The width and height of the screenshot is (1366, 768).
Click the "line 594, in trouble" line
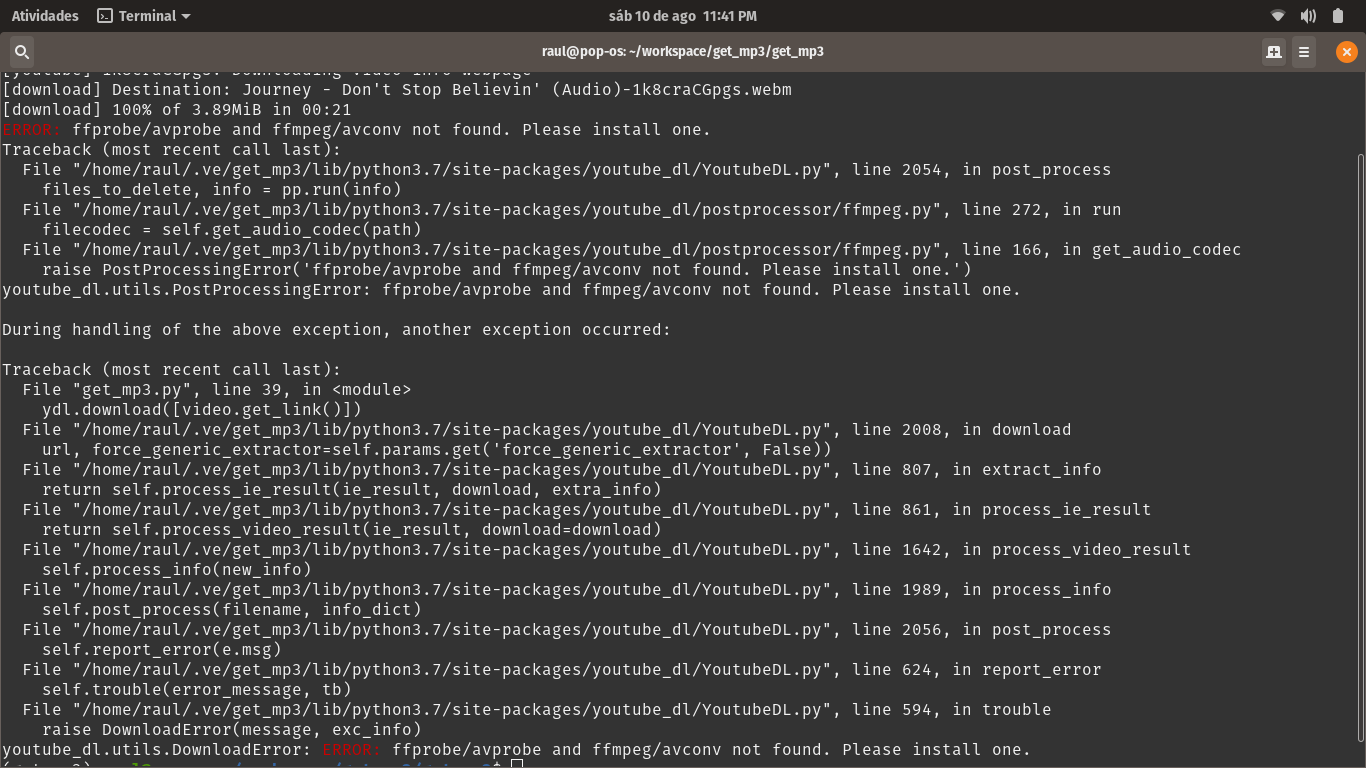tap(537, 710)
